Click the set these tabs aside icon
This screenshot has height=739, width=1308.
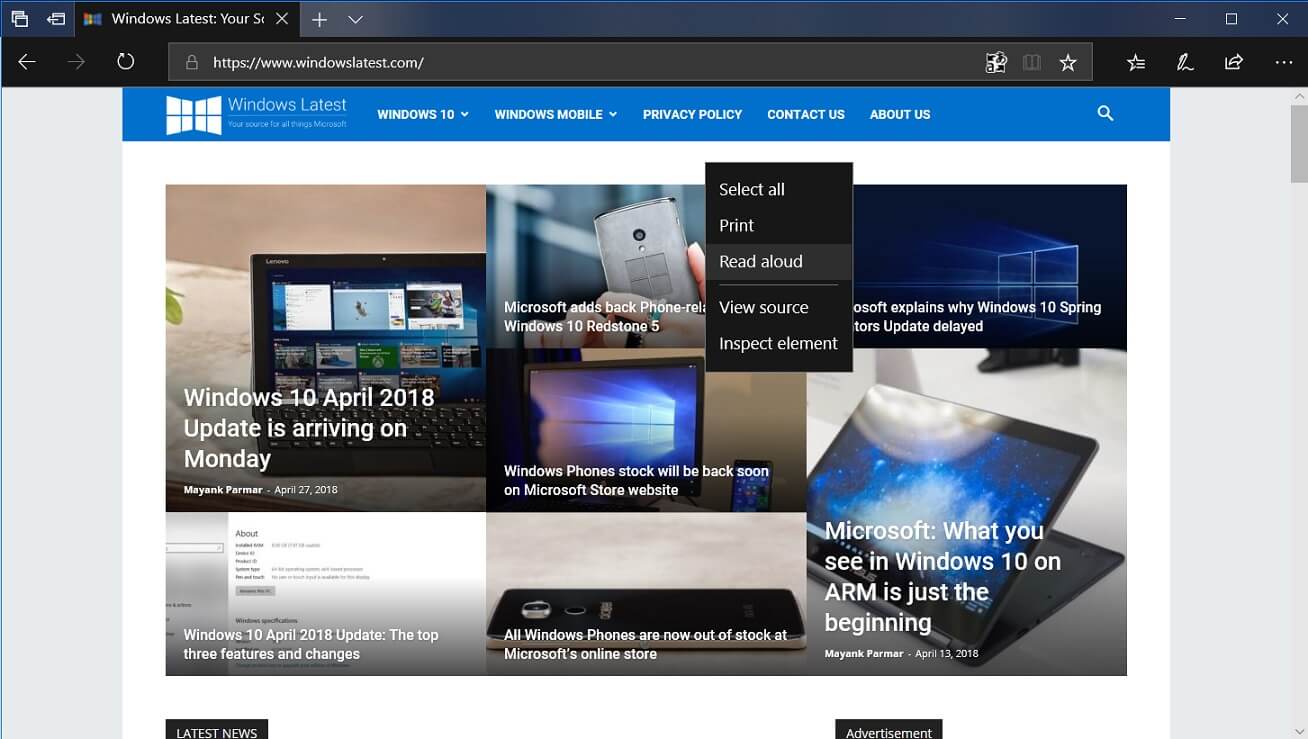[x=56, y=19]
